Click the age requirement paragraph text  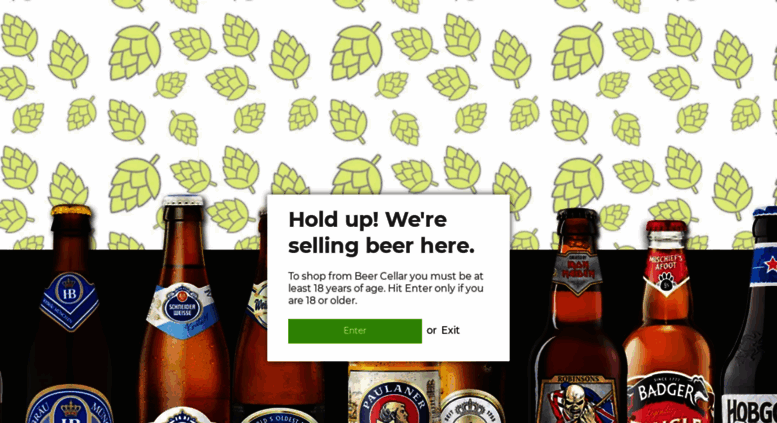point(386,288)
